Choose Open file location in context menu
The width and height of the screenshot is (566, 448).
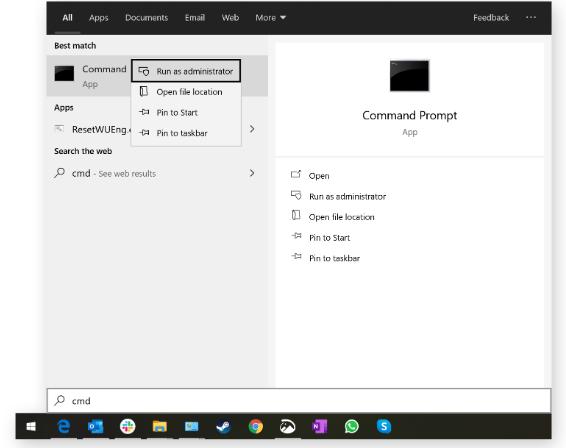click(186, 92)
